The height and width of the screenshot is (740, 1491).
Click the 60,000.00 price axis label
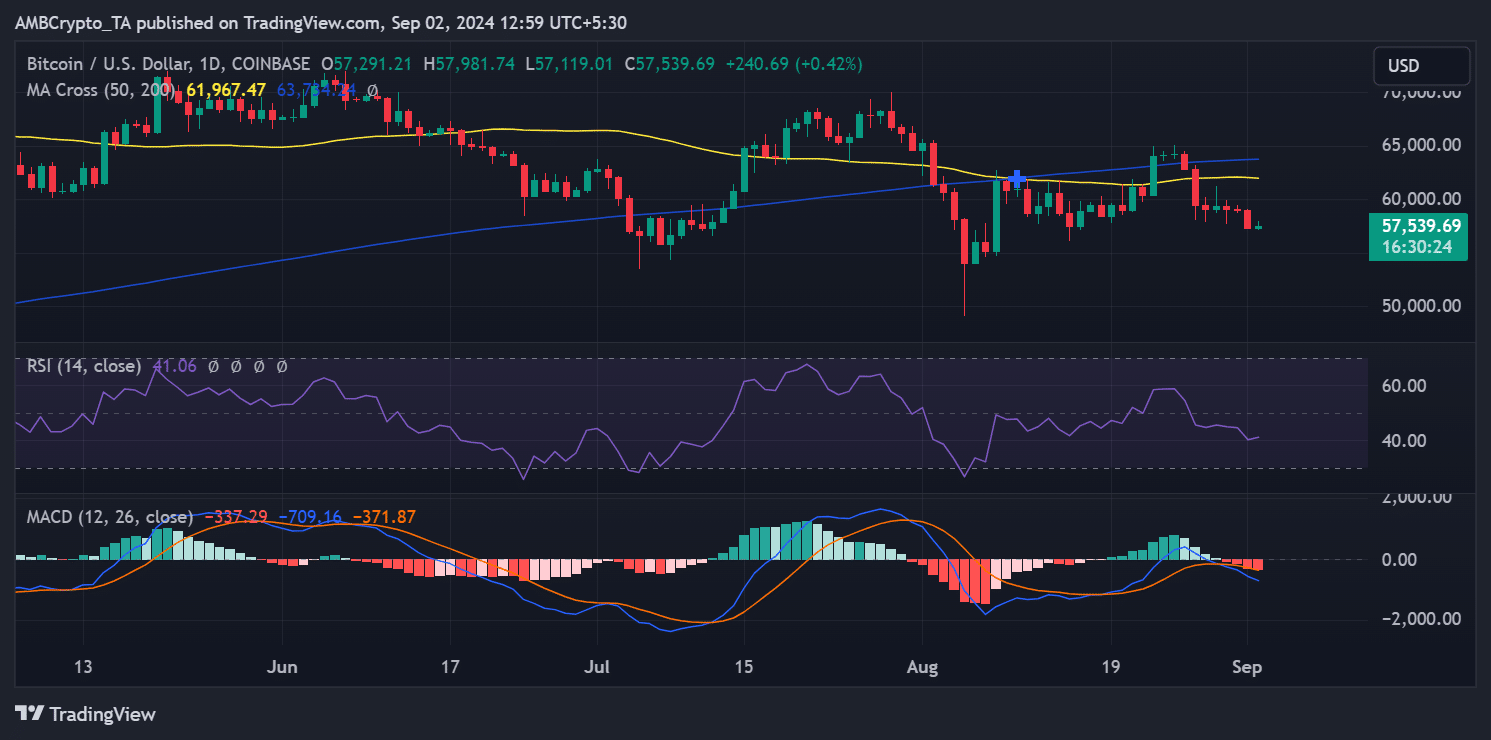click(x=1421, y=198)
